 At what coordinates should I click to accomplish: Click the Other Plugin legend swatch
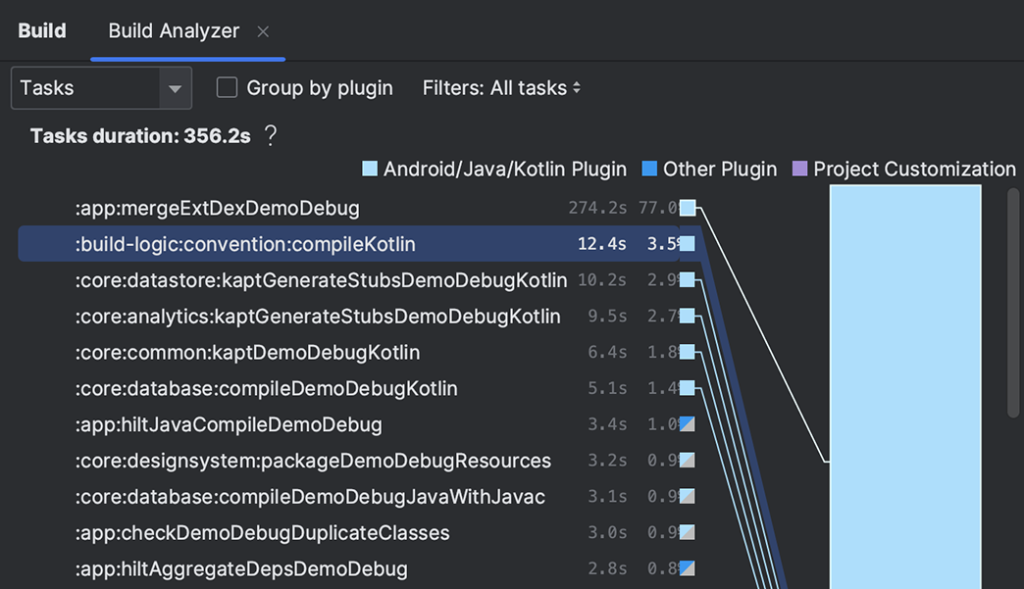[x=650, y=169]
